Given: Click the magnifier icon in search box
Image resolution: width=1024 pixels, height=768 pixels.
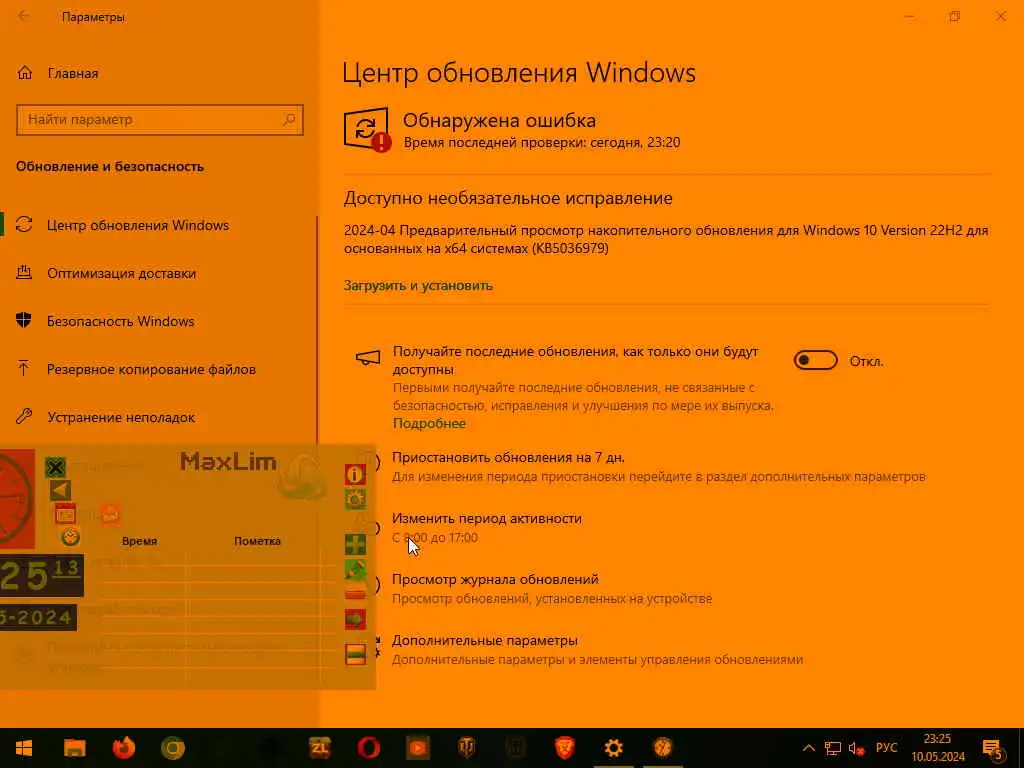Looking at the screenshot, I should 289,120.
